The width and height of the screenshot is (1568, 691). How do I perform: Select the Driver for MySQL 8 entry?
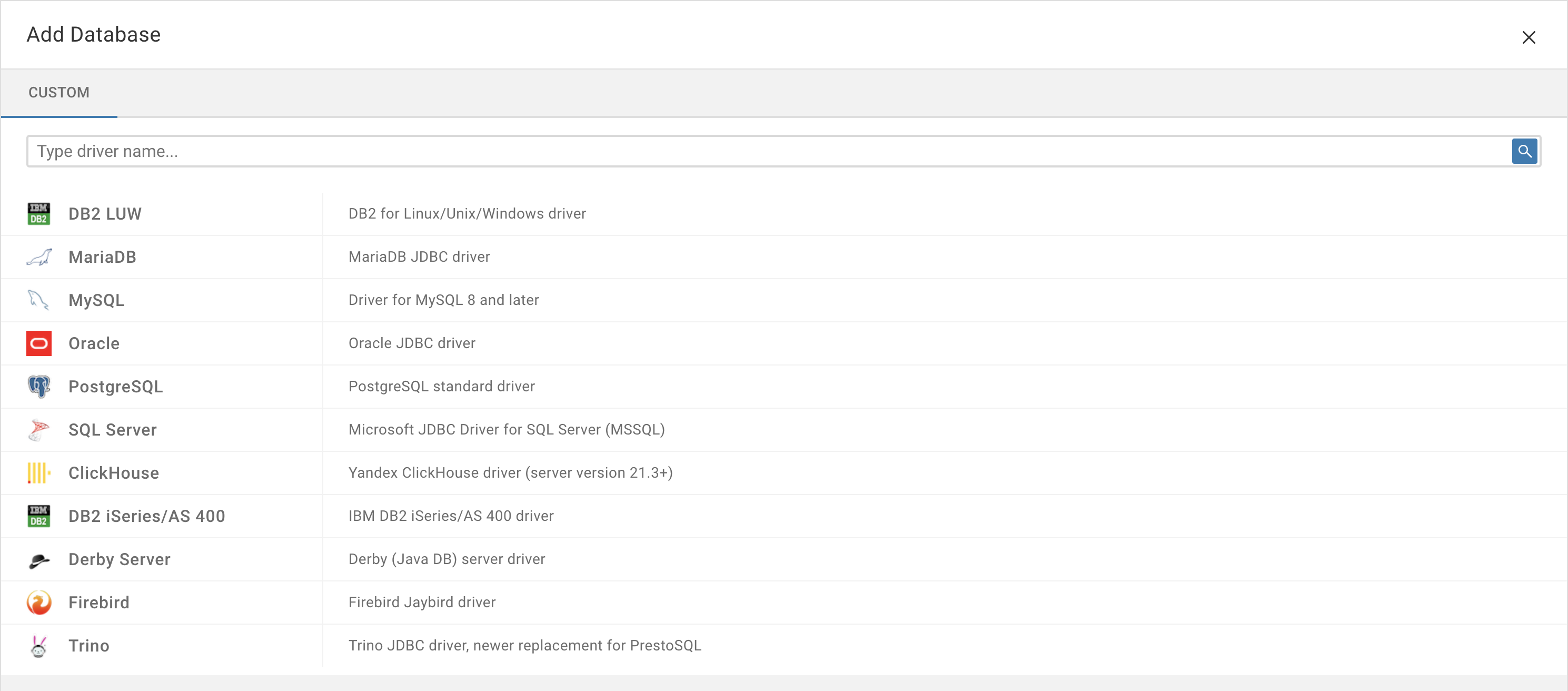pos(443,300)
